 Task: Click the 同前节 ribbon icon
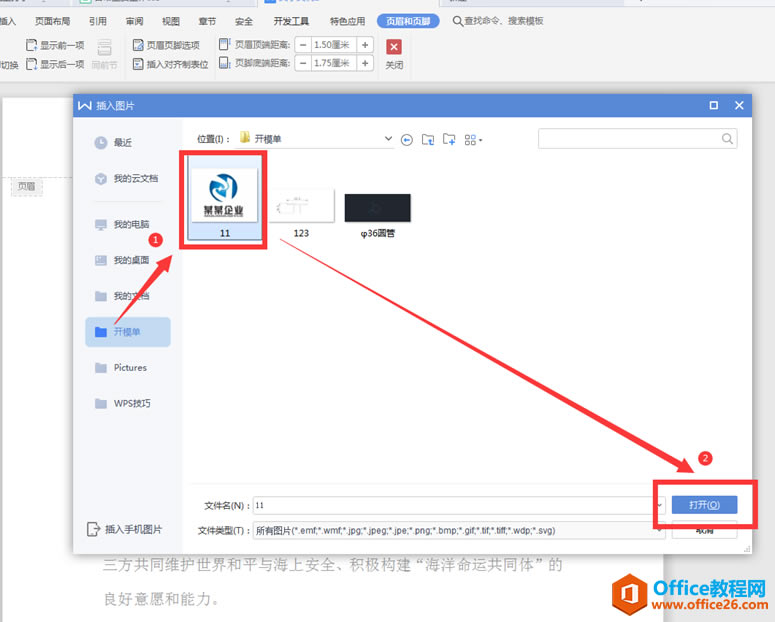104,54
